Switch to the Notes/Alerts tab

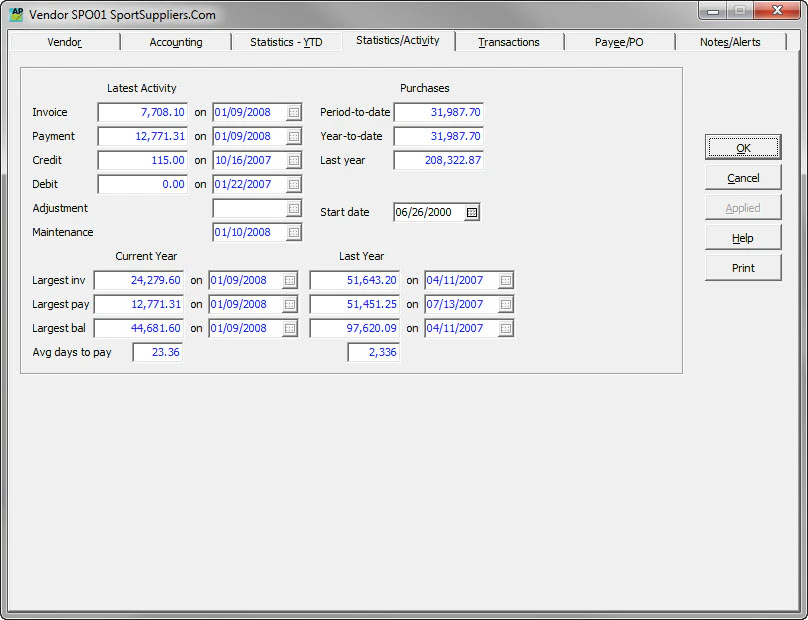pyautogui.click(x=730, y=42)
